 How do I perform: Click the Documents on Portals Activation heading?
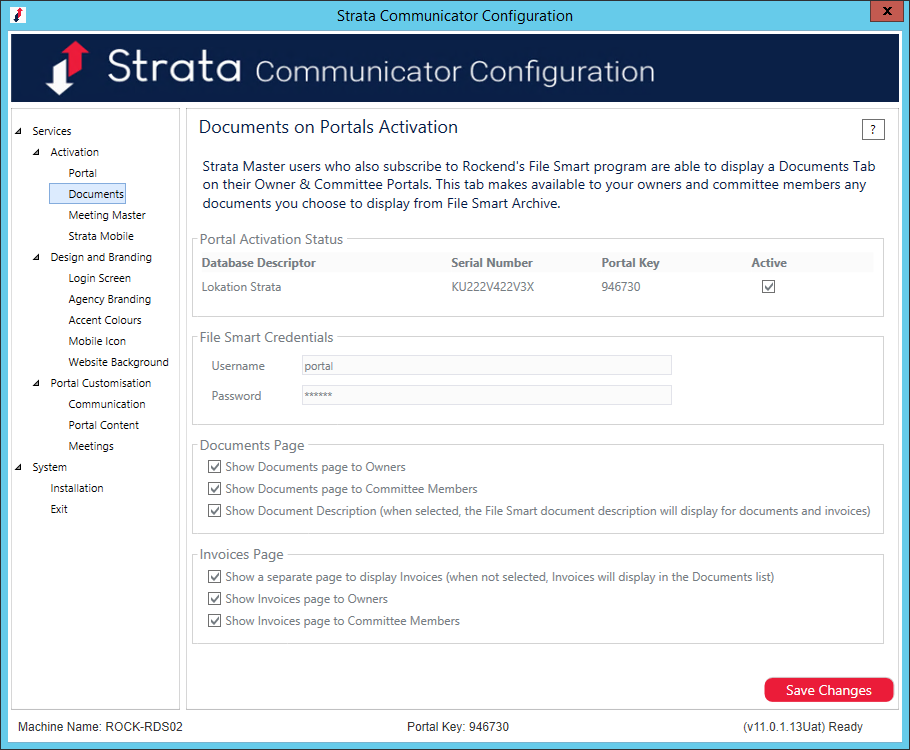[x=328, y=127]
